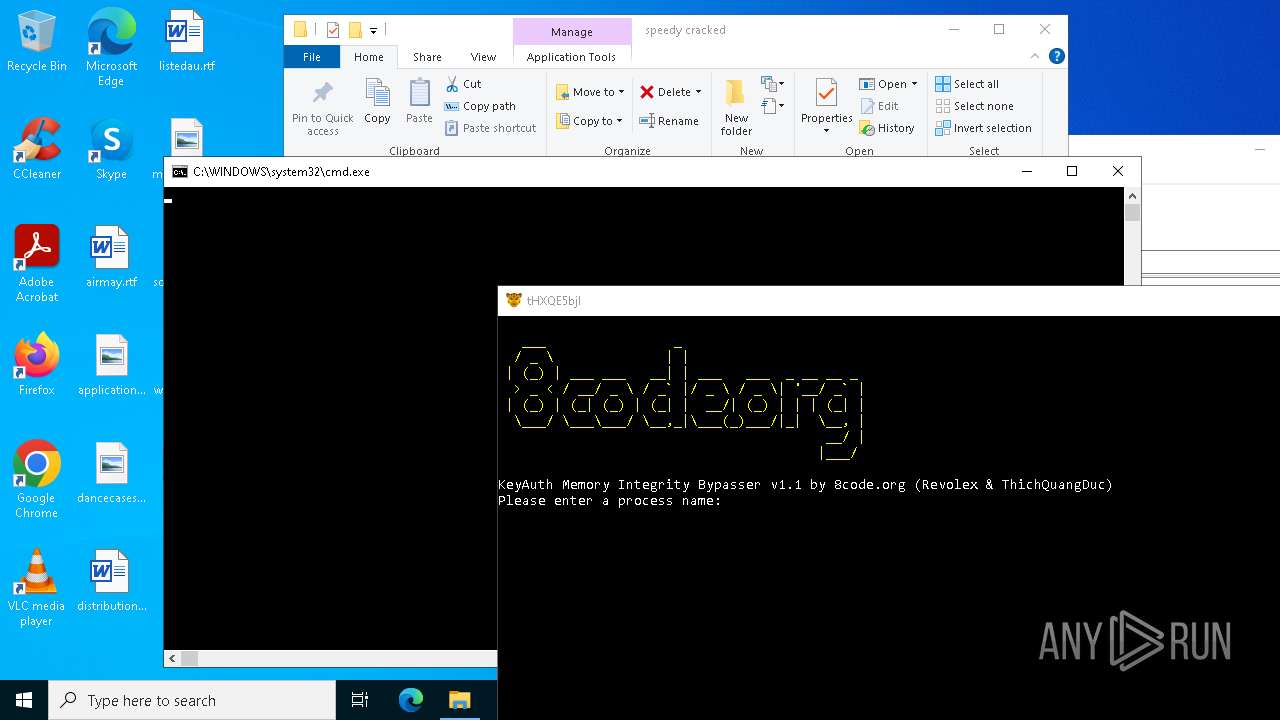
Task: Select distribution document on desktop
Action: pyautogui.click(x=111, y=582)
